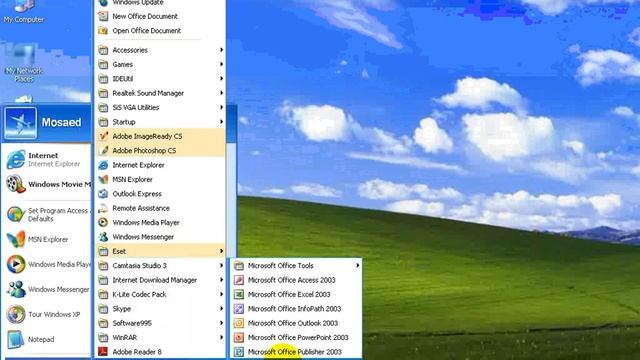Viewport: 640px width, 360px height.
Task: Open the K-Lite Codec Pack folder
Action: point(160,294)
